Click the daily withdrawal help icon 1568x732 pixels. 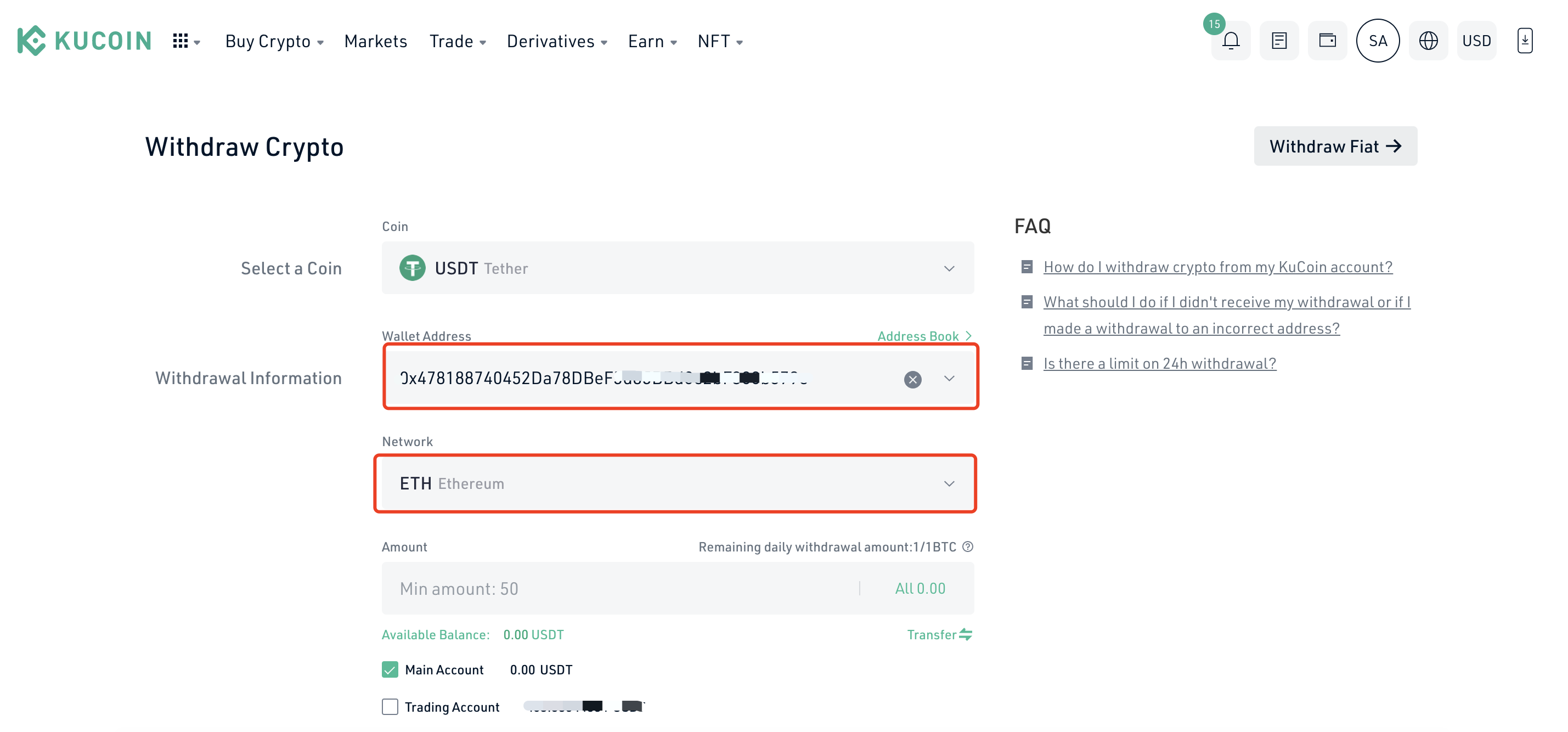(968, 547)
